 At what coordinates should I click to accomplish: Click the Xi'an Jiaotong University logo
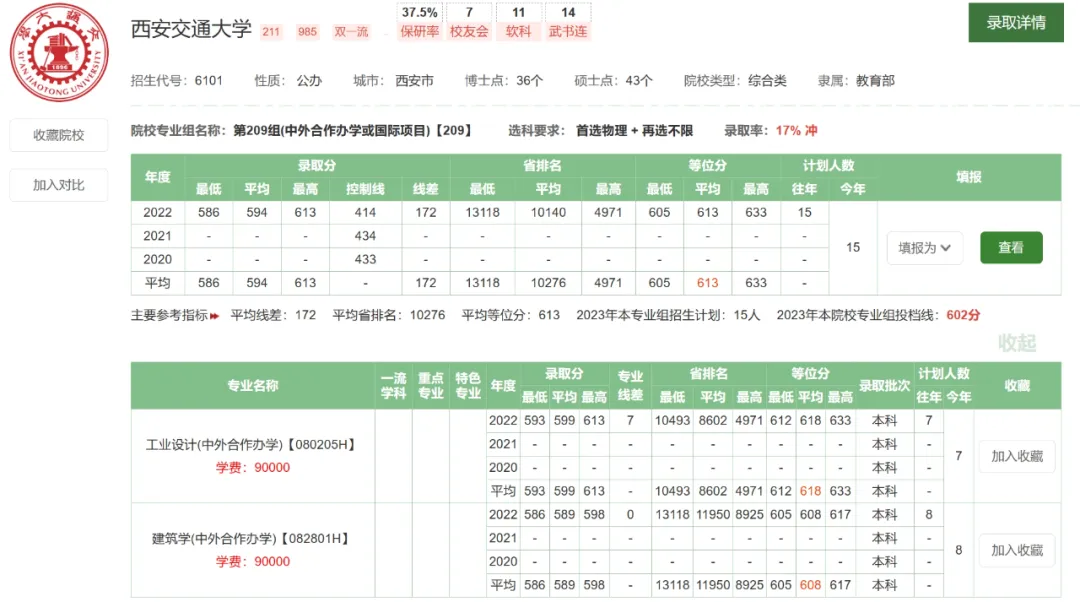[x=59, y=53]
